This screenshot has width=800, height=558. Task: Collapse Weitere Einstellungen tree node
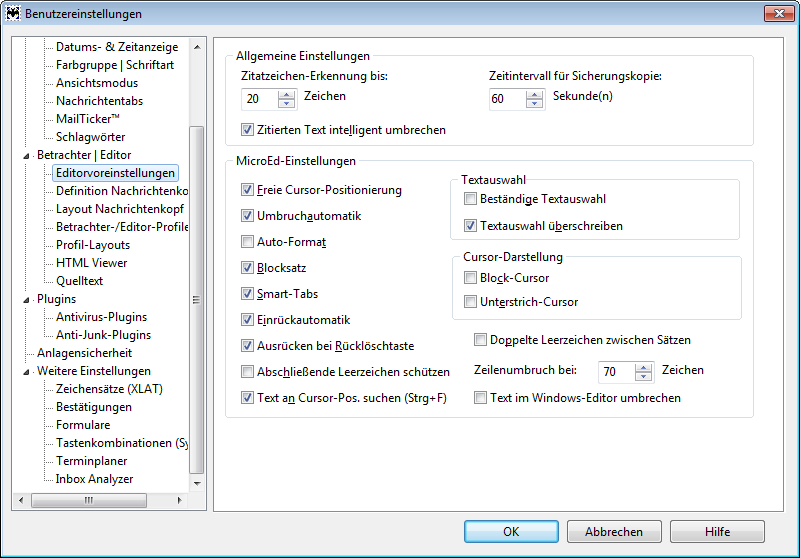pyautogui.click(x=26, y=372)
